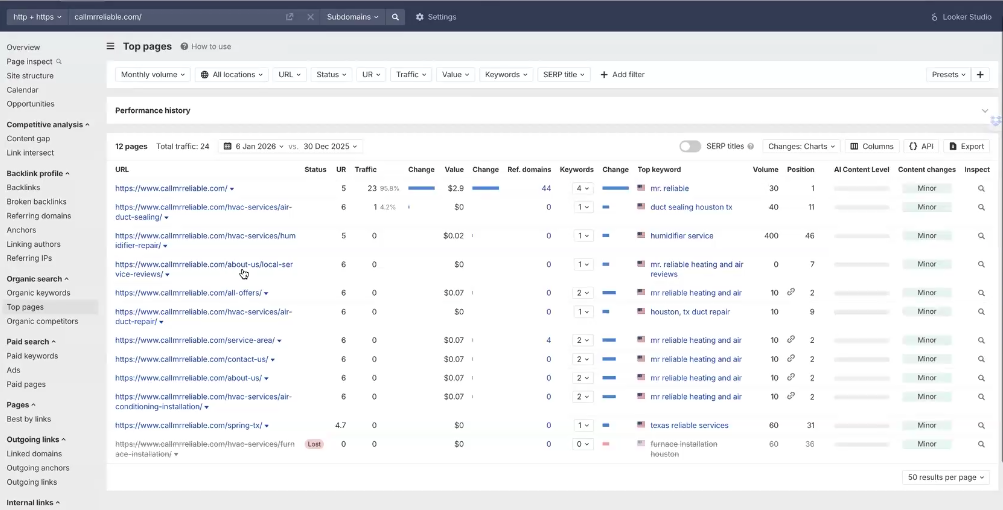Toggle the SERP titles switch
1003x510 pixels.
[x=690, y=146]
